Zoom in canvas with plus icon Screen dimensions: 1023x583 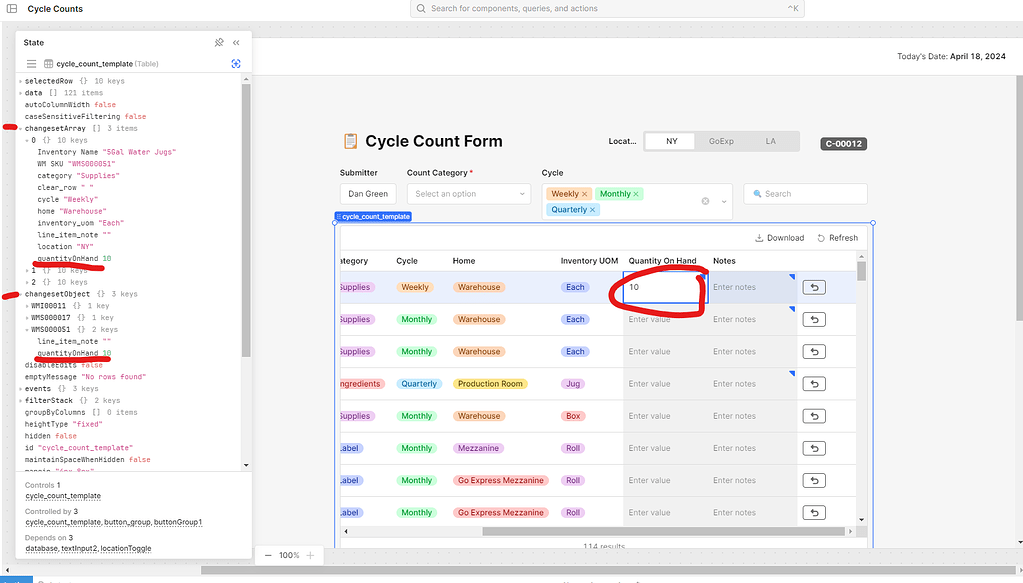(x=311, y=556)
